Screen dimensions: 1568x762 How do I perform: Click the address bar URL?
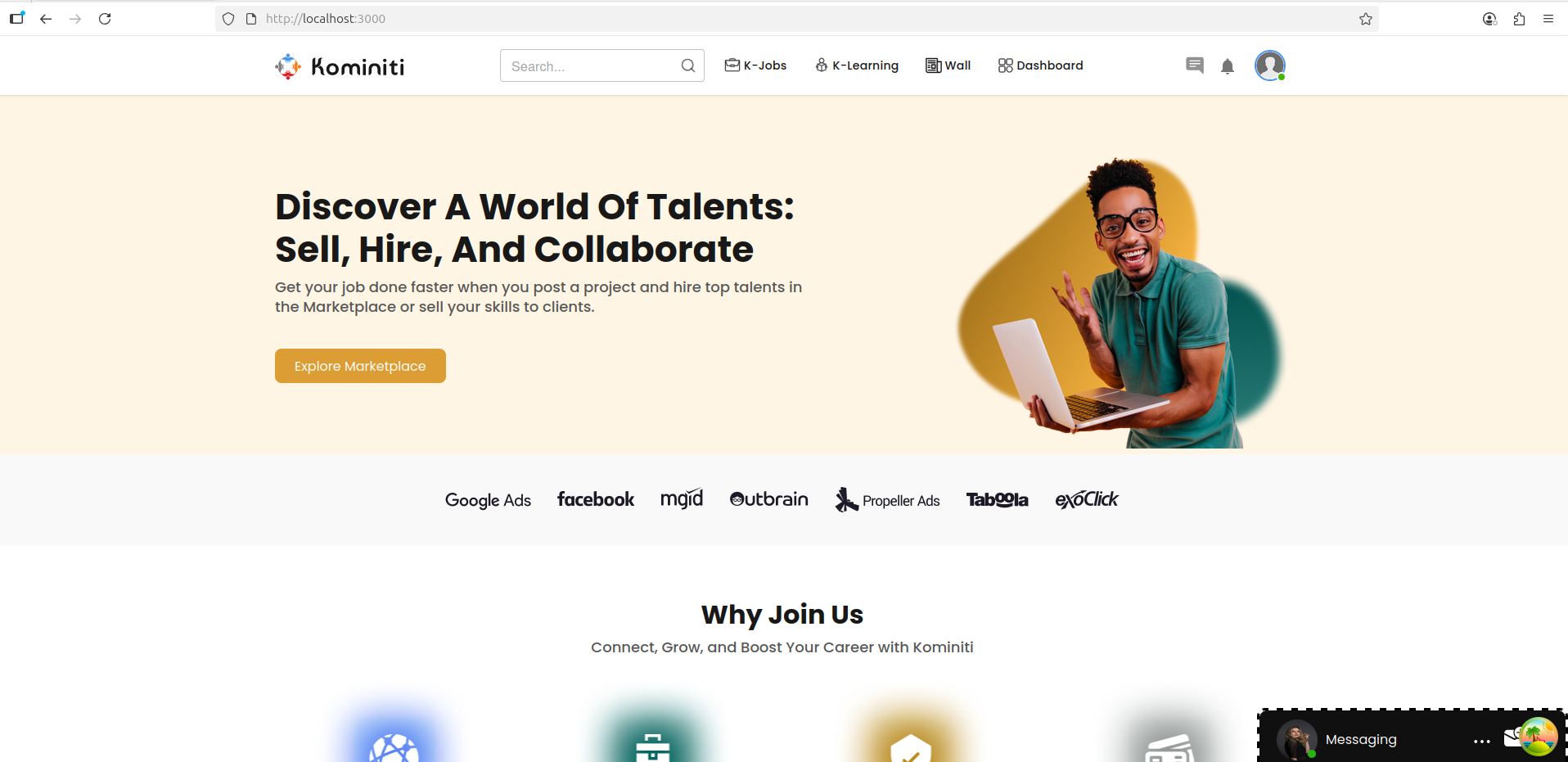tap(325, 19)
